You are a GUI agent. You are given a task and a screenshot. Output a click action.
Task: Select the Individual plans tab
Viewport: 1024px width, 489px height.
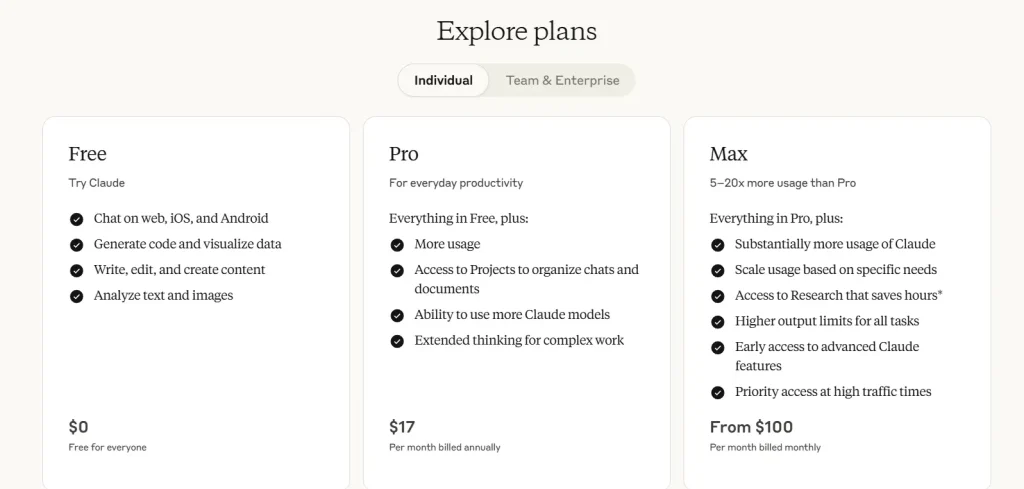[443, 80]
